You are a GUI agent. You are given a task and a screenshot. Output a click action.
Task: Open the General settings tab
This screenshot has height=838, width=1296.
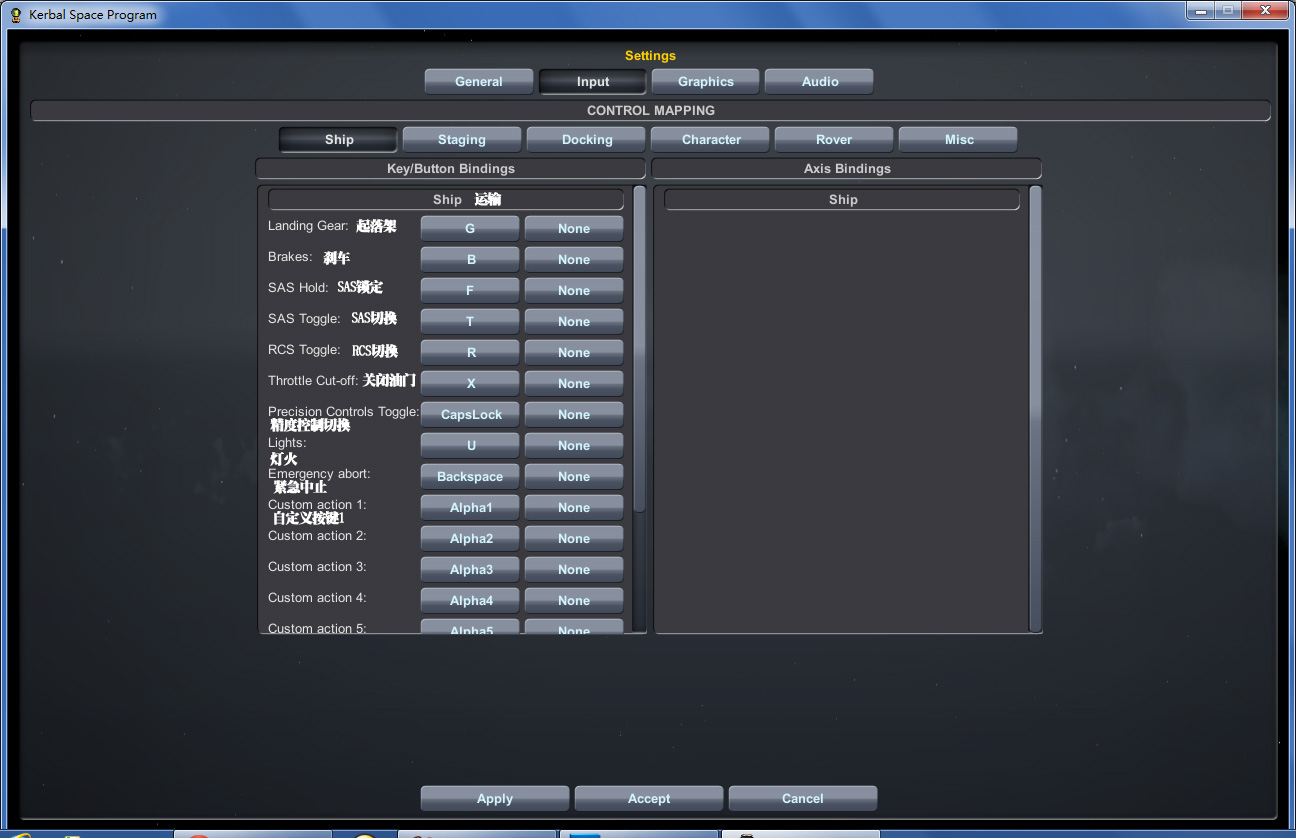(x=479, y=82)
